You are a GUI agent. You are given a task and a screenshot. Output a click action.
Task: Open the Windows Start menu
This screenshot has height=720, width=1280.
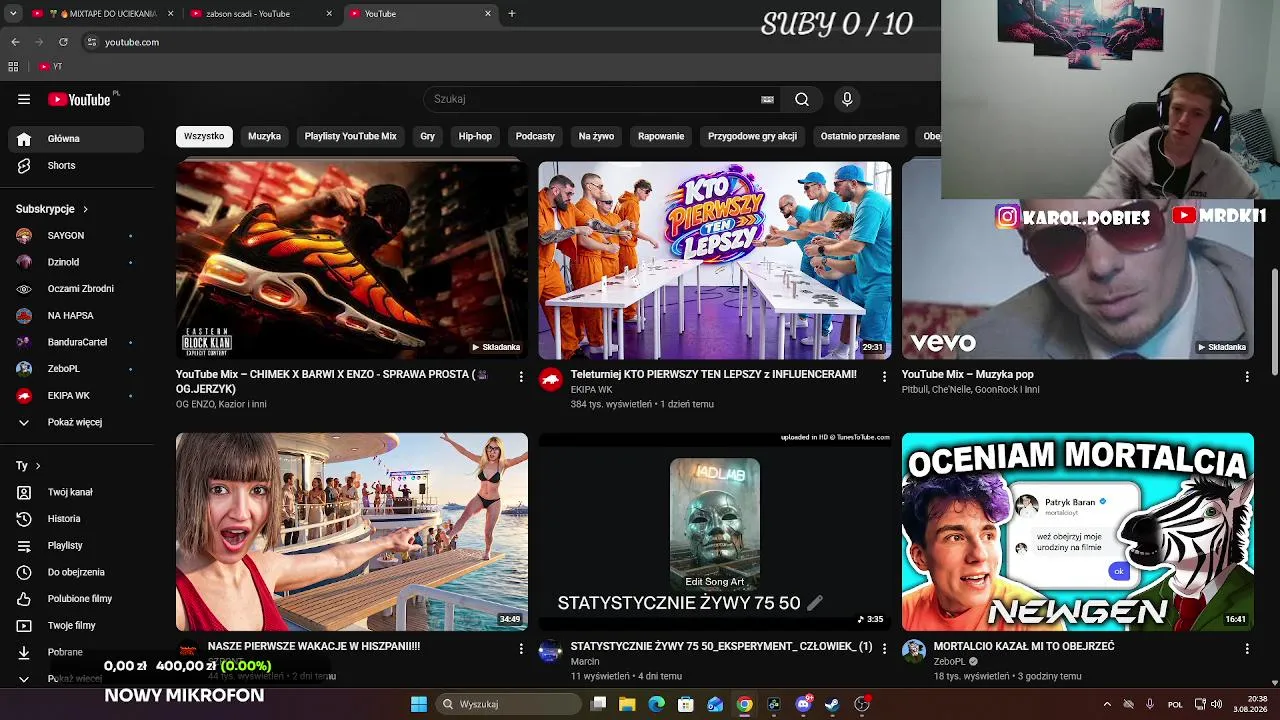click(x=419, y=704)
